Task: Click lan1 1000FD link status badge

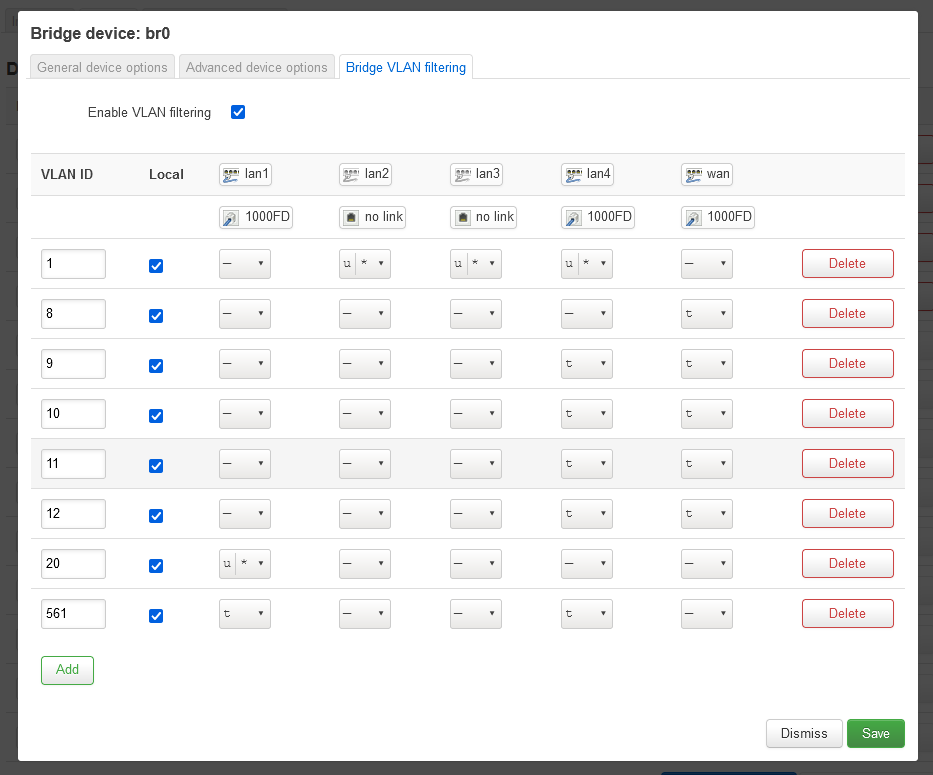Action: pos(256,217)
